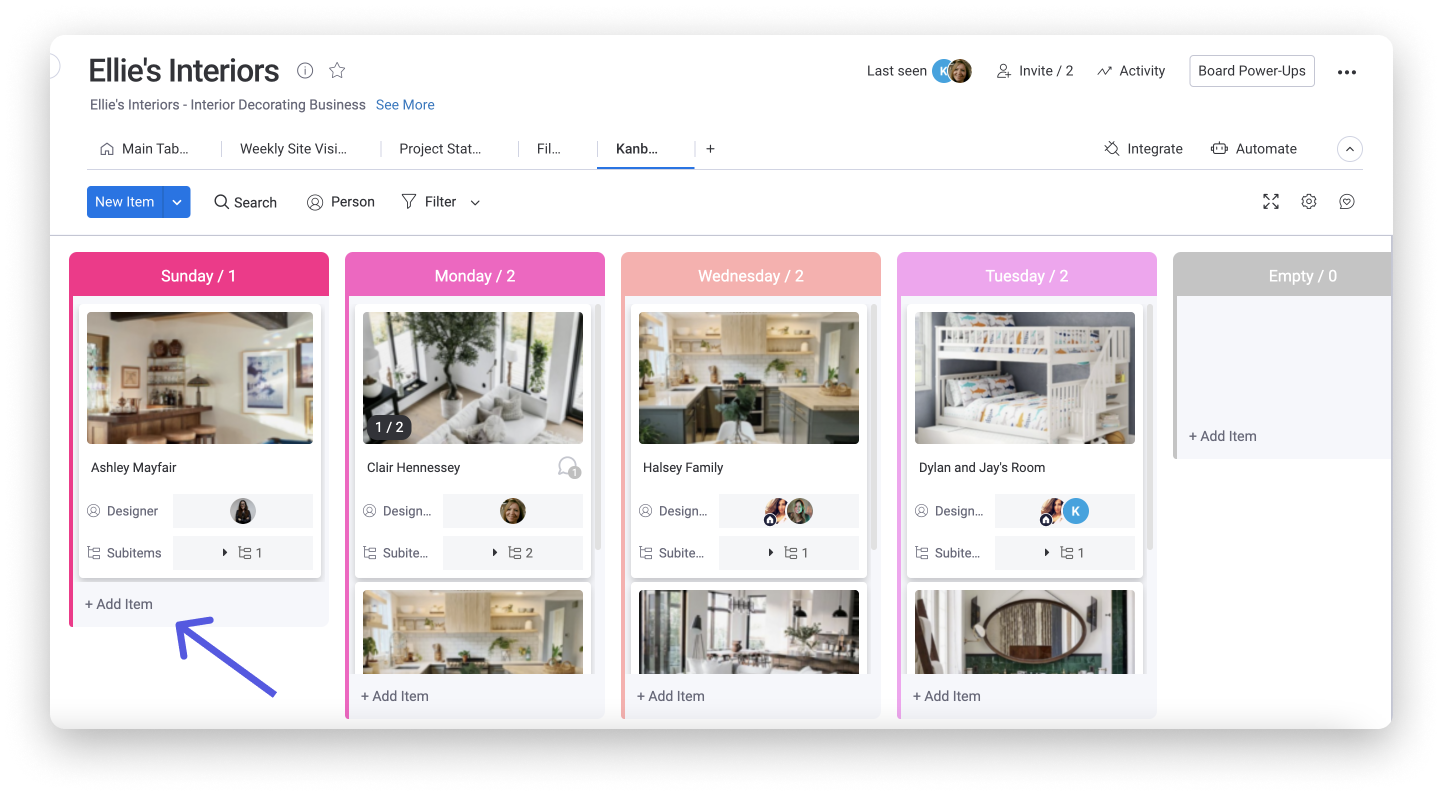The width and height of the screenshot is (1443, 794).
Task: Open the Project Status tab
Action: click(440, 149)
